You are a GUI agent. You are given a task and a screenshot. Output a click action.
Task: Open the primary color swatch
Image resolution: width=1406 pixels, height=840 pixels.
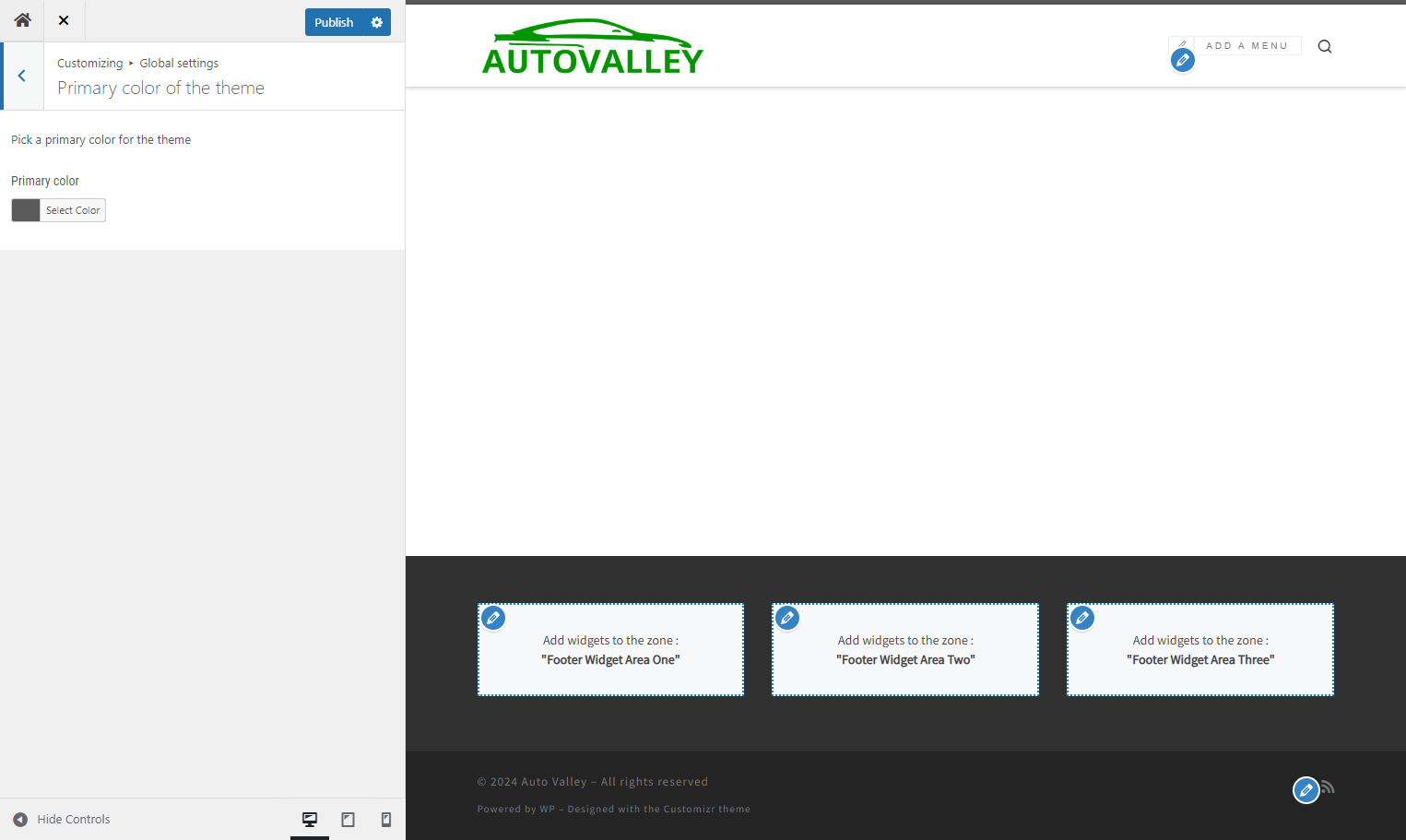(x=26, y=210)
